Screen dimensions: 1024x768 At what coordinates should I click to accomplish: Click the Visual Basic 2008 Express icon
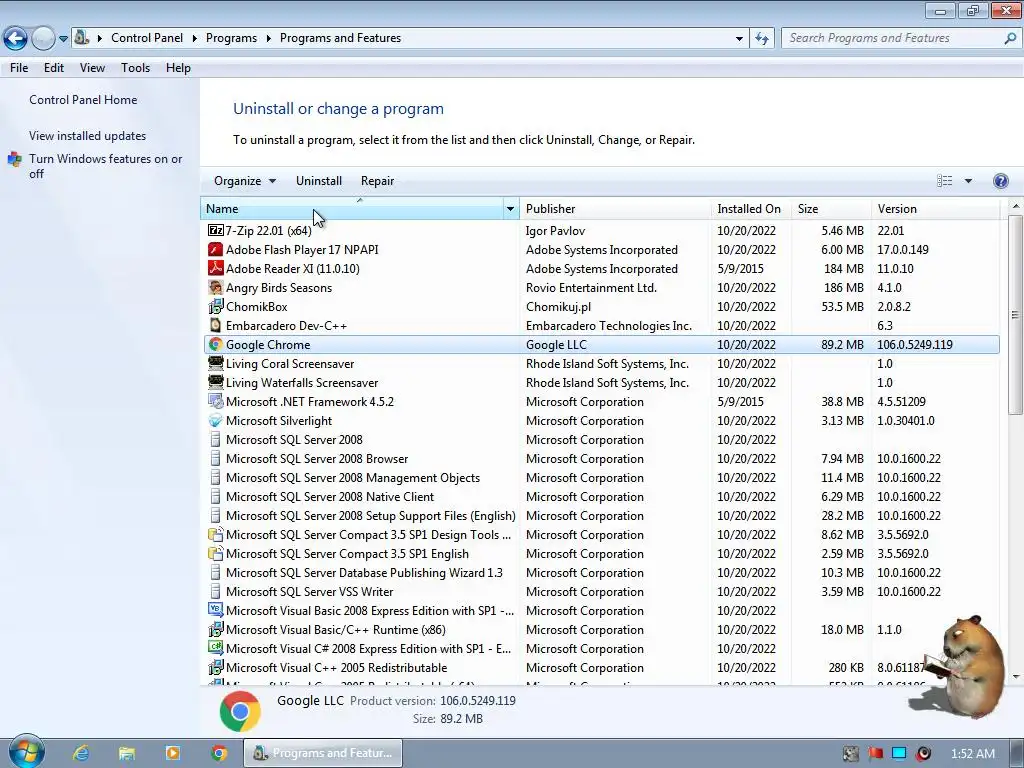click(216, 610)
